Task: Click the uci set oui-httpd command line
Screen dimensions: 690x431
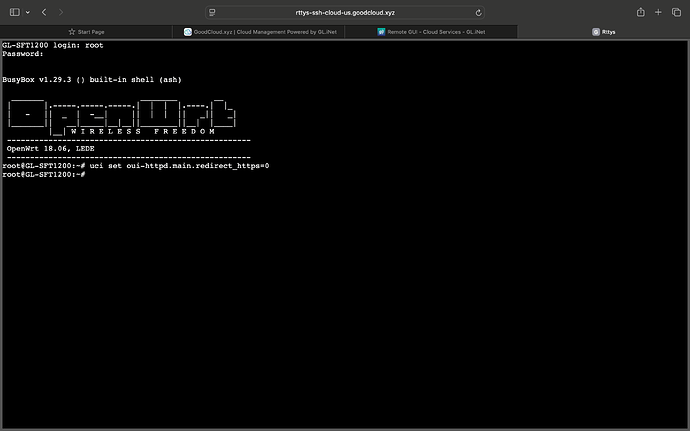Action: click(x=136, y=166)
